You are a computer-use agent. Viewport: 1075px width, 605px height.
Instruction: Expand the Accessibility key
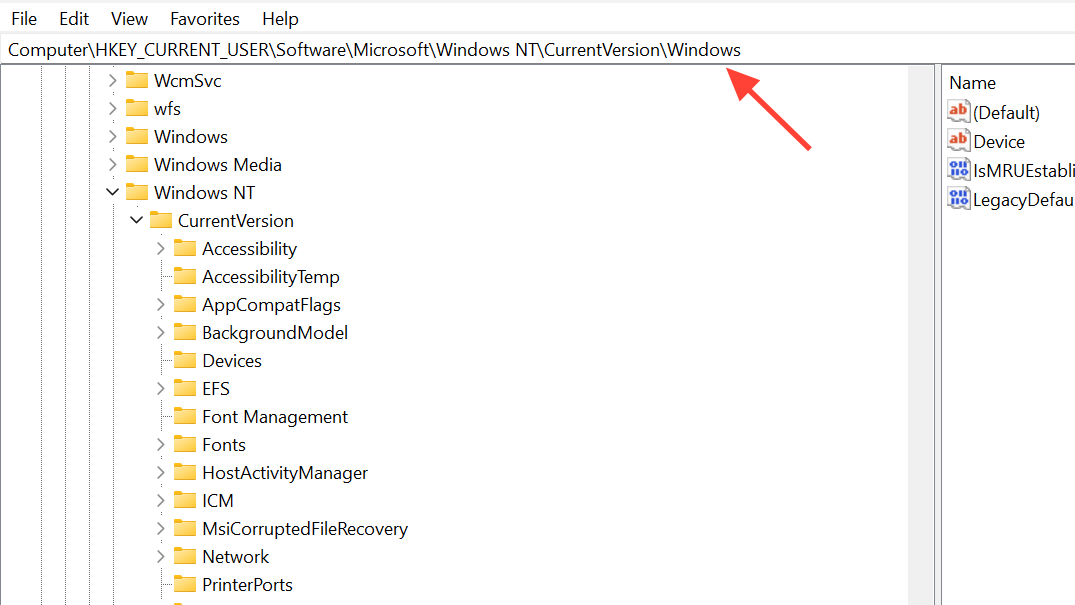pos(160,248)
